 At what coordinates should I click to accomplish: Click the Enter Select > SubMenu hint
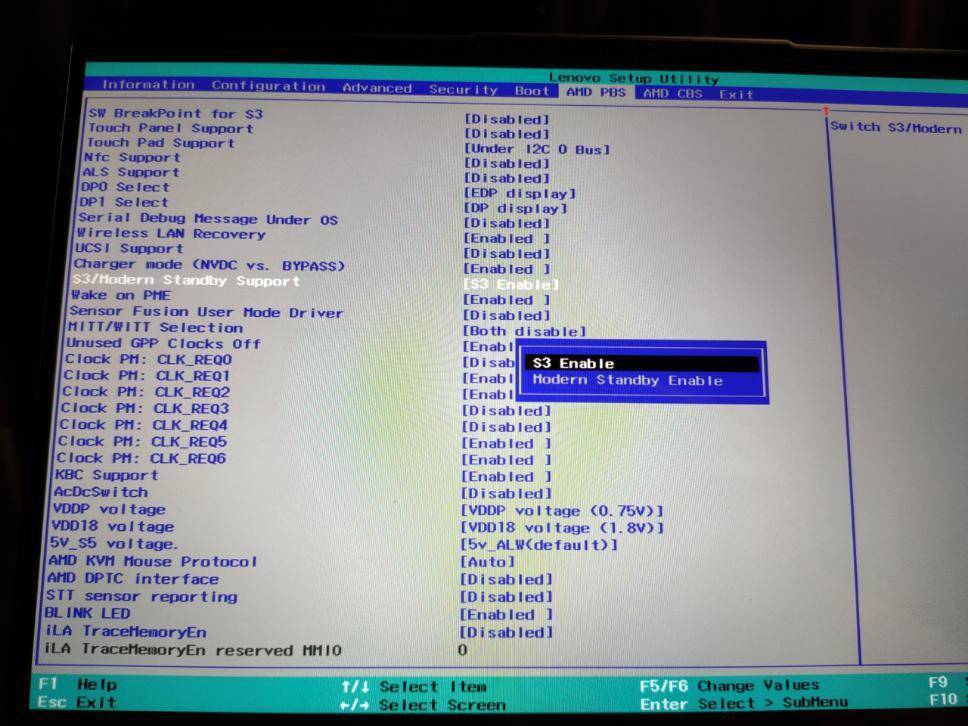pyautogui.click(x=743, y=704)
